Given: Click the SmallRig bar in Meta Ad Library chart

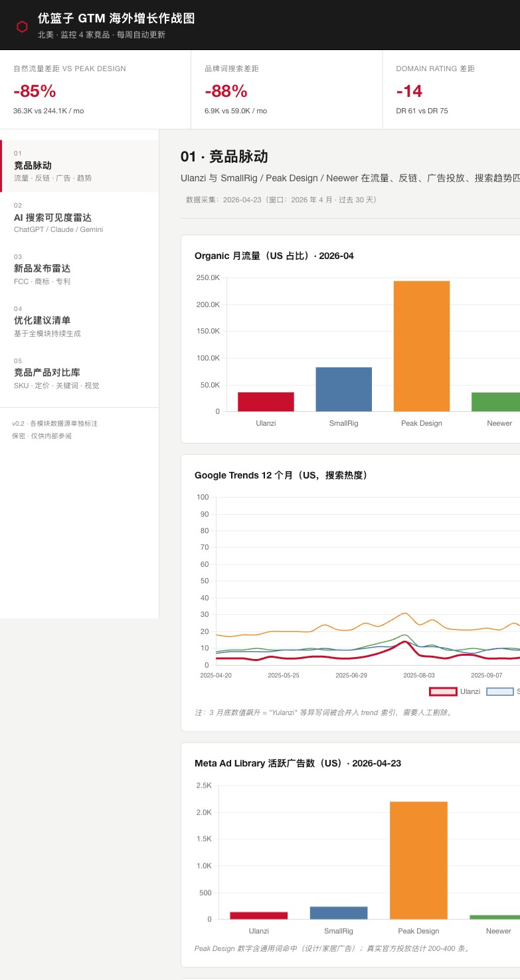Looking at the screenshot, I should click(339, 912).
